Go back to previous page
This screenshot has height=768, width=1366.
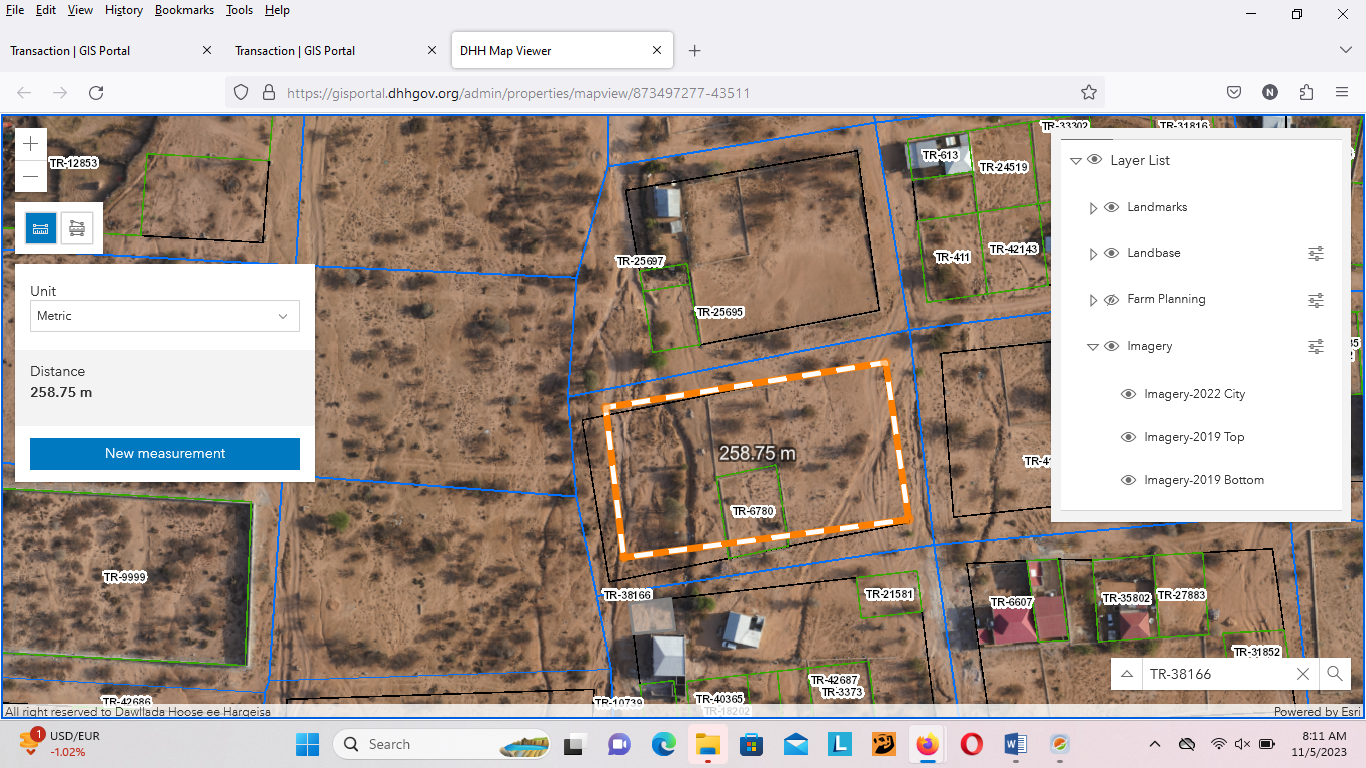(24, 92)
